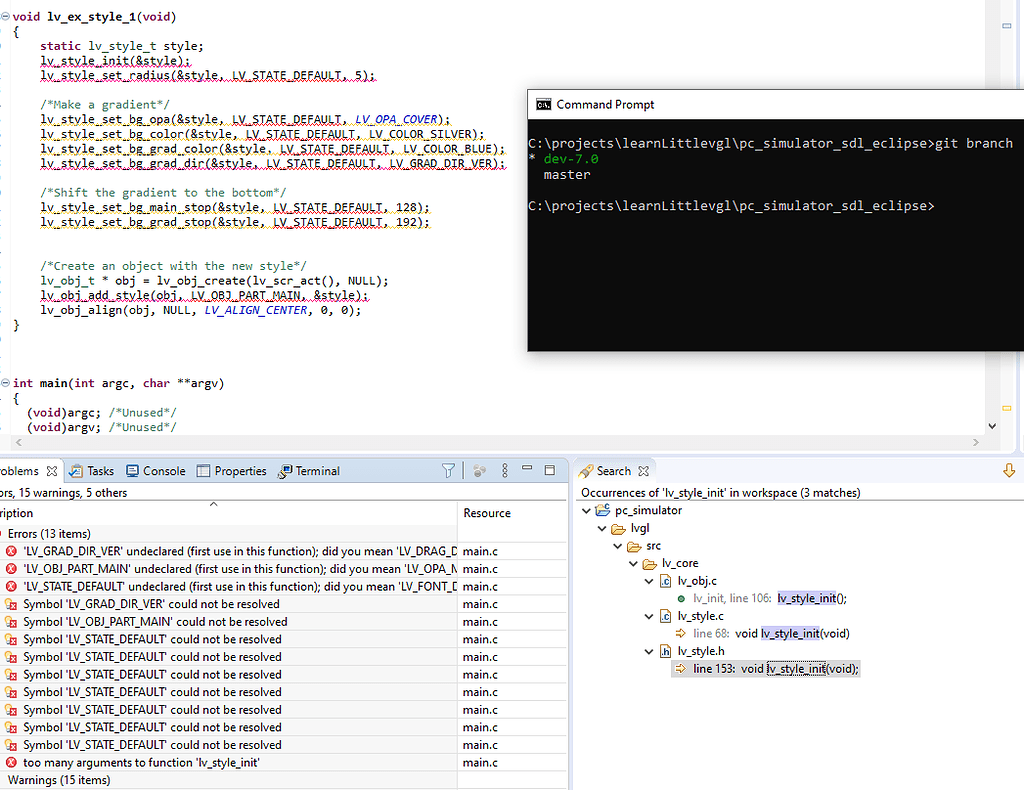1024x790 pixels.
Task: Collapse the lv_core folder node
Action: pos(633,563)
